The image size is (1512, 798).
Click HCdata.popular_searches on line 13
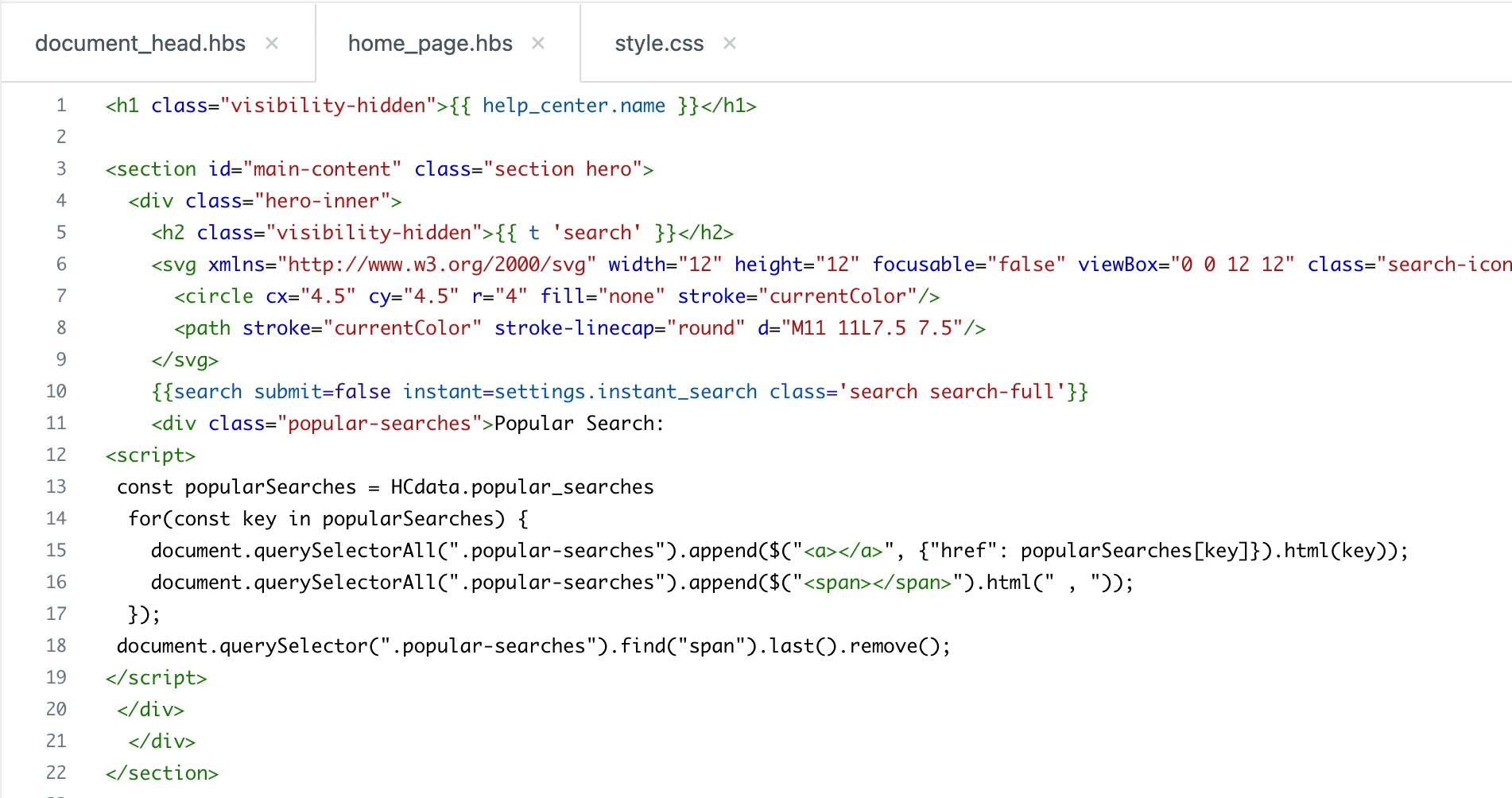[522, 487]
